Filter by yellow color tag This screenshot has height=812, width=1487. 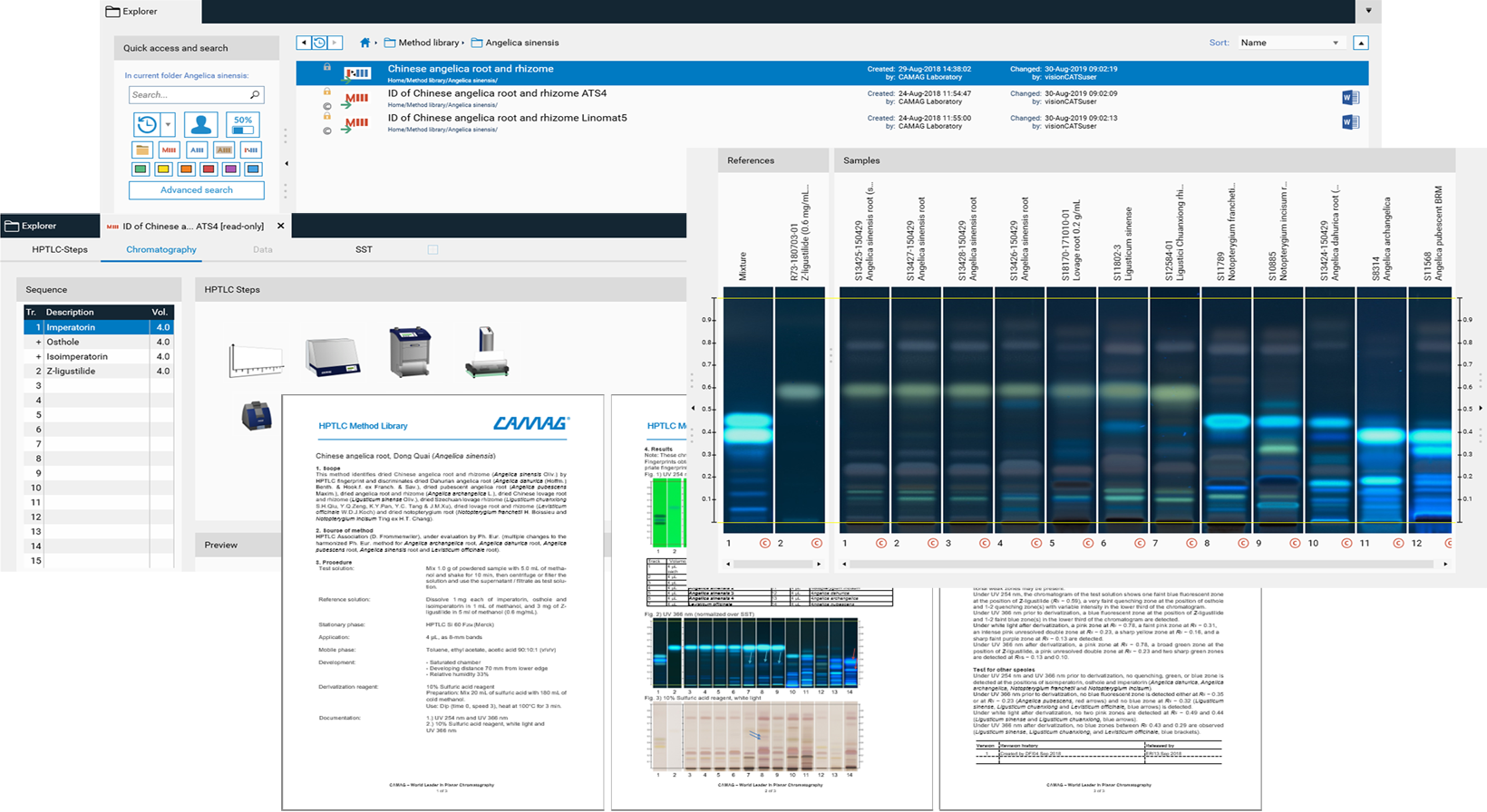coord(163,169)
